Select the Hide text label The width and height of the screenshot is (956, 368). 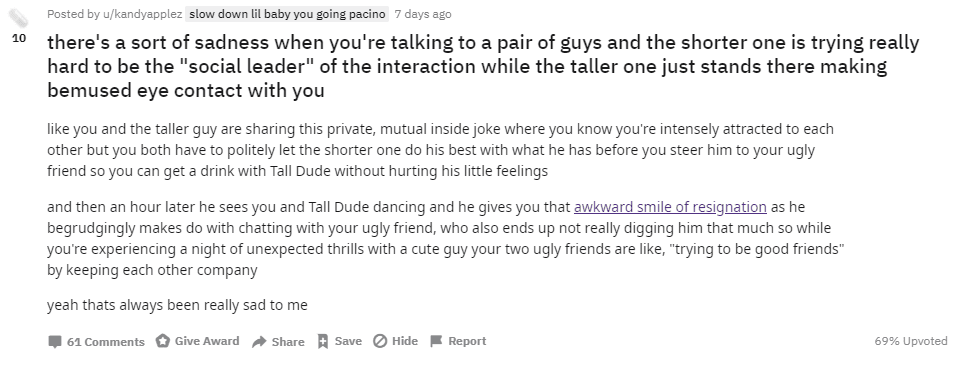405,341
